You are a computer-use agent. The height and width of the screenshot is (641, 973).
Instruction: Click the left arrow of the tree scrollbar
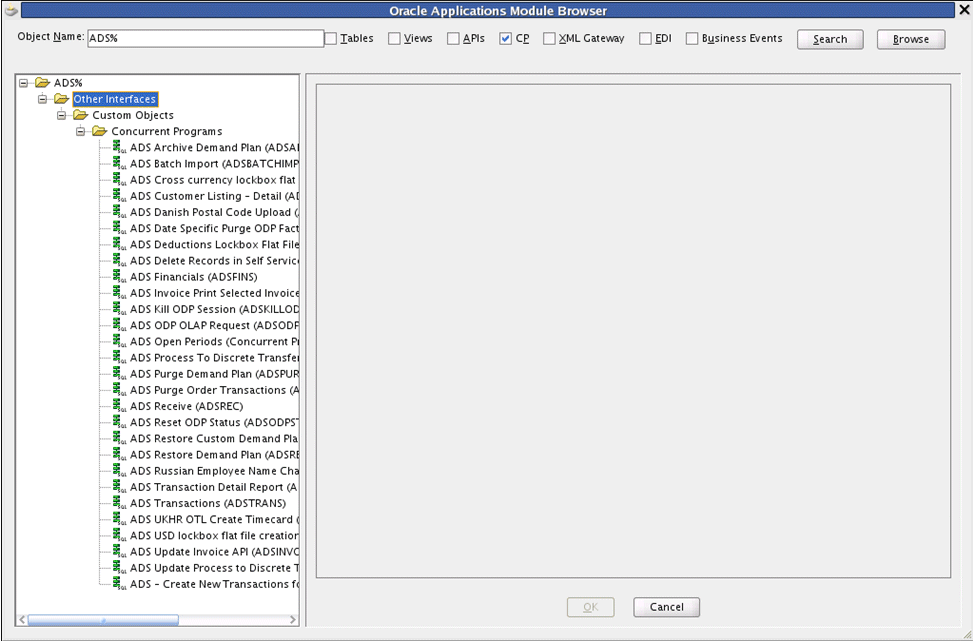[22, 620]
